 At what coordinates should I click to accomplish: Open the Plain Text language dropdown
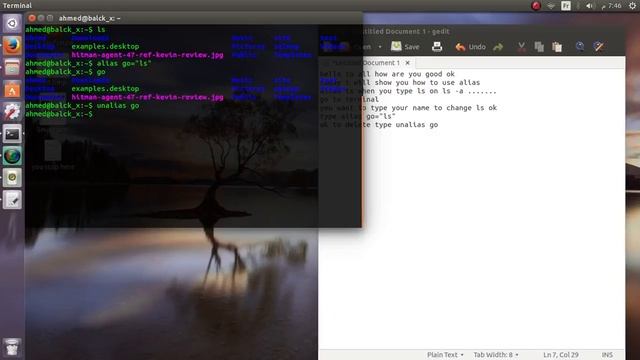tap(445, 355)
